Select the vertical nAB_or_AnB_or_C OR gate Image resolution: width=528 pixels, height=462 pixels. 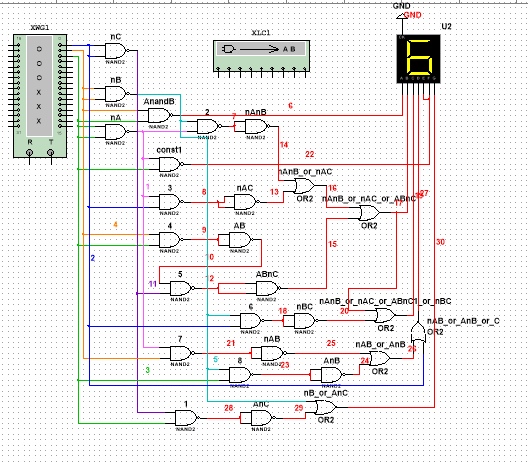[x=418, y=332]
